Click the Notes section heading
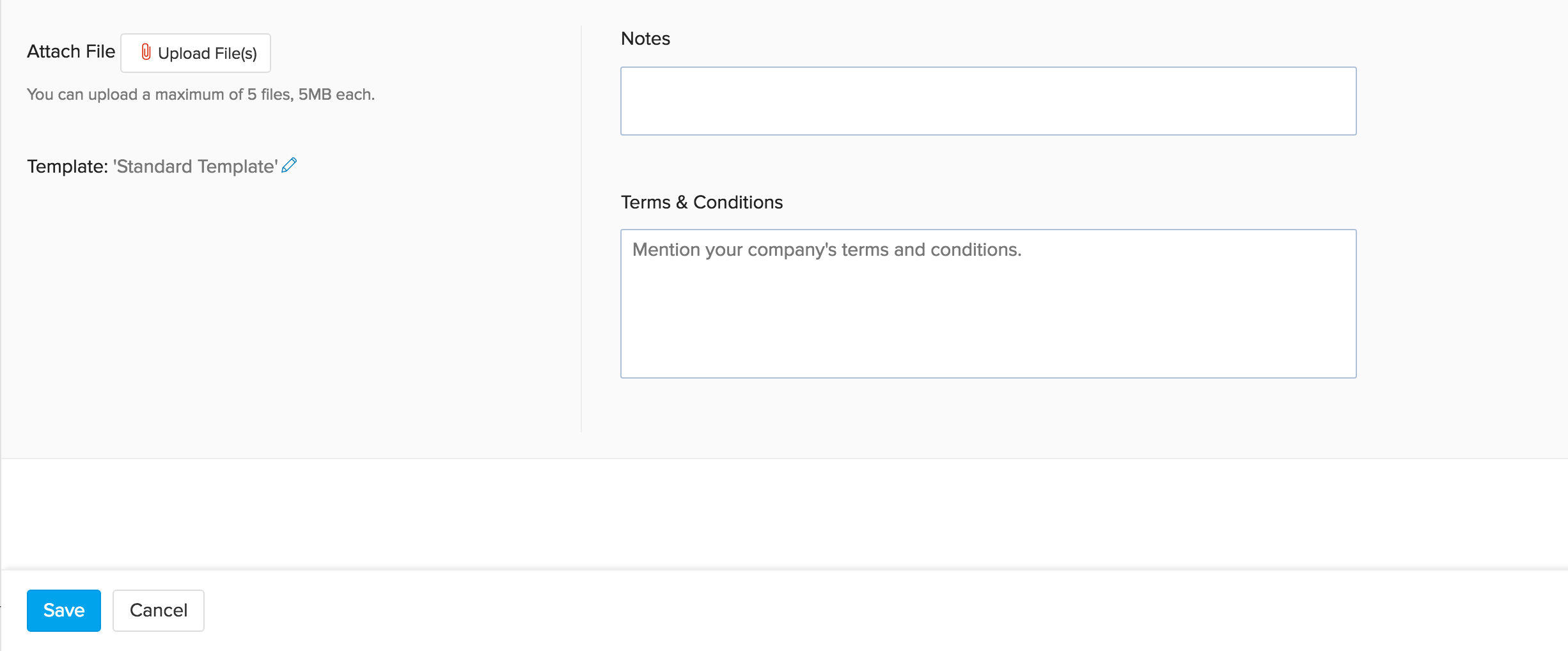This screenshot has height=651, width=1568. click(x=644, y=38)
